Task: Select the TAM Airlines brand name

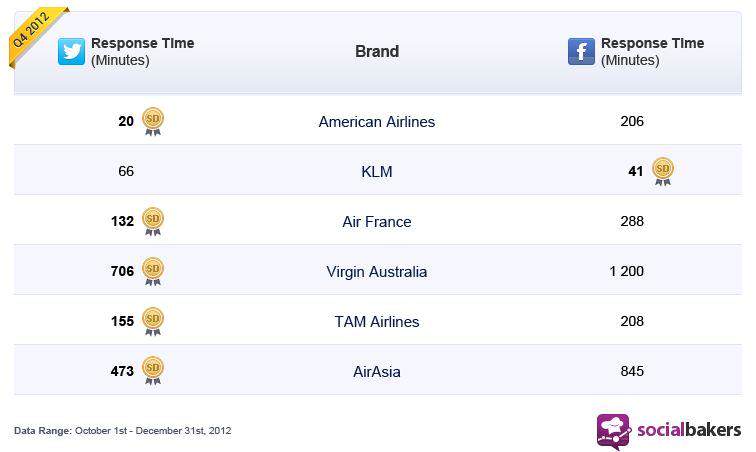Action: click(377, 321)
